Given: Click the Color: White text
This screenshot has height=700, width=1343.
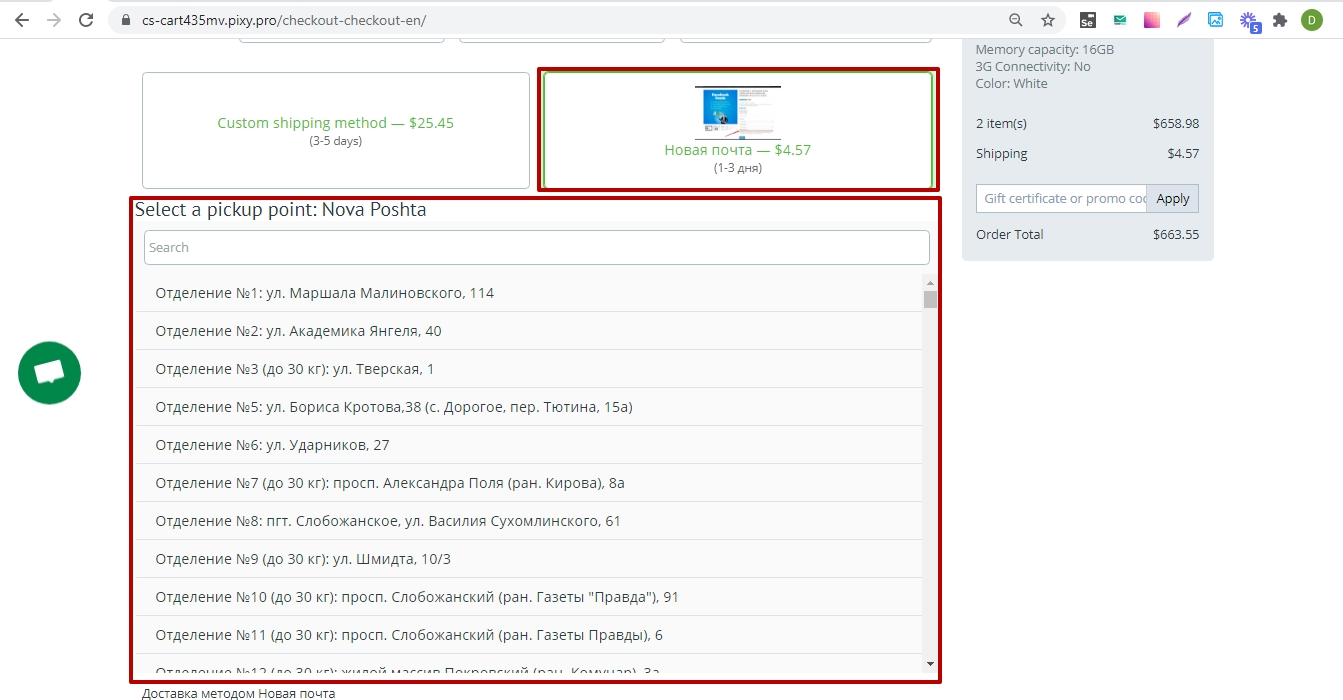Looking at the screenshot, I should (x=1012, y=84).
